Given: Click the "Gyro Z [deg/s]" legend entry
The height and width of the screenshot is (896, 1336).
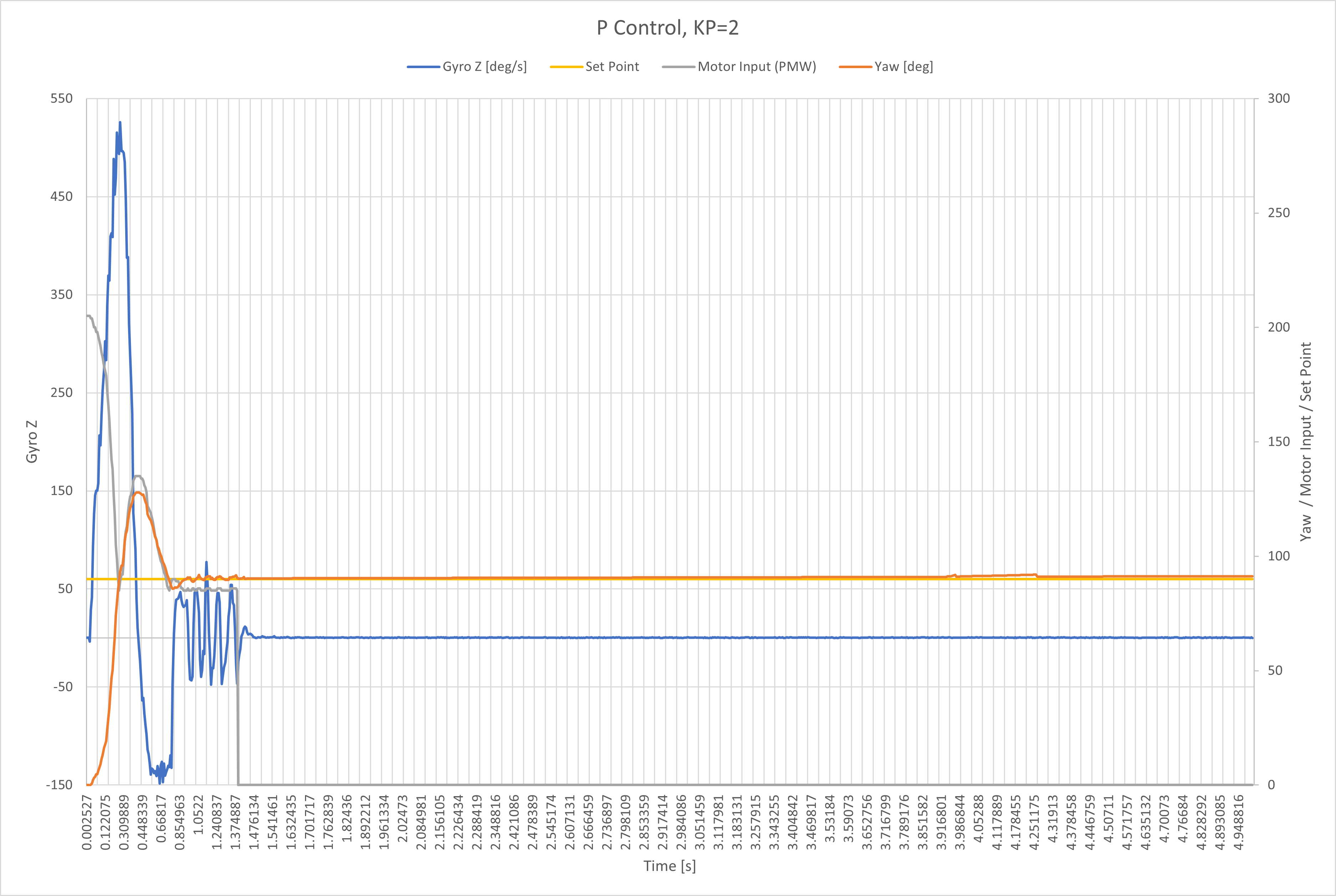Looking at the screenshot, I should click(x=467, y=66).
